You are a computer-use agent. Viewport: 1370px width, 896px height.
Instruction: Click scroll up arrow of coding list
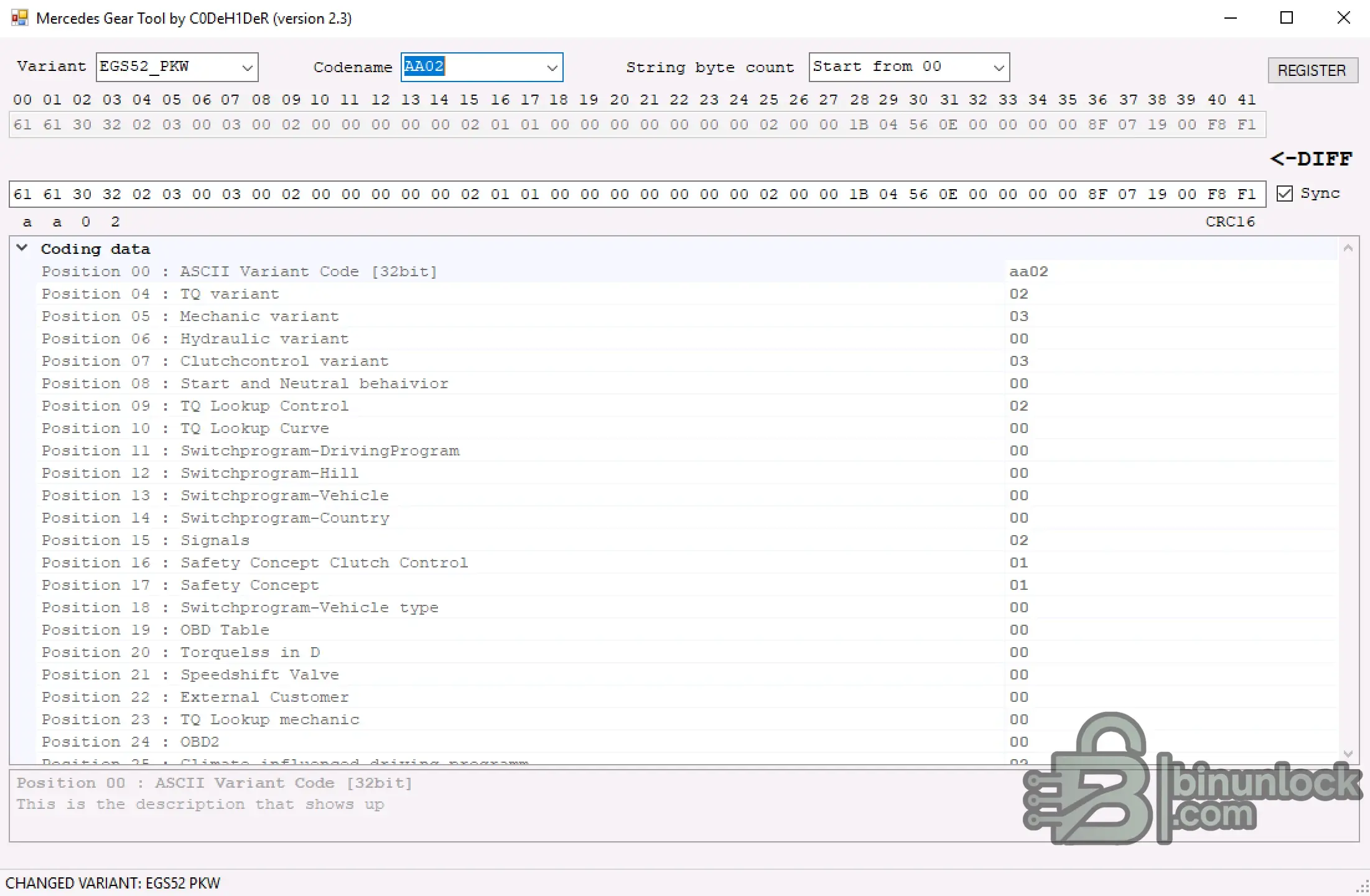[x=1348, y=248]
